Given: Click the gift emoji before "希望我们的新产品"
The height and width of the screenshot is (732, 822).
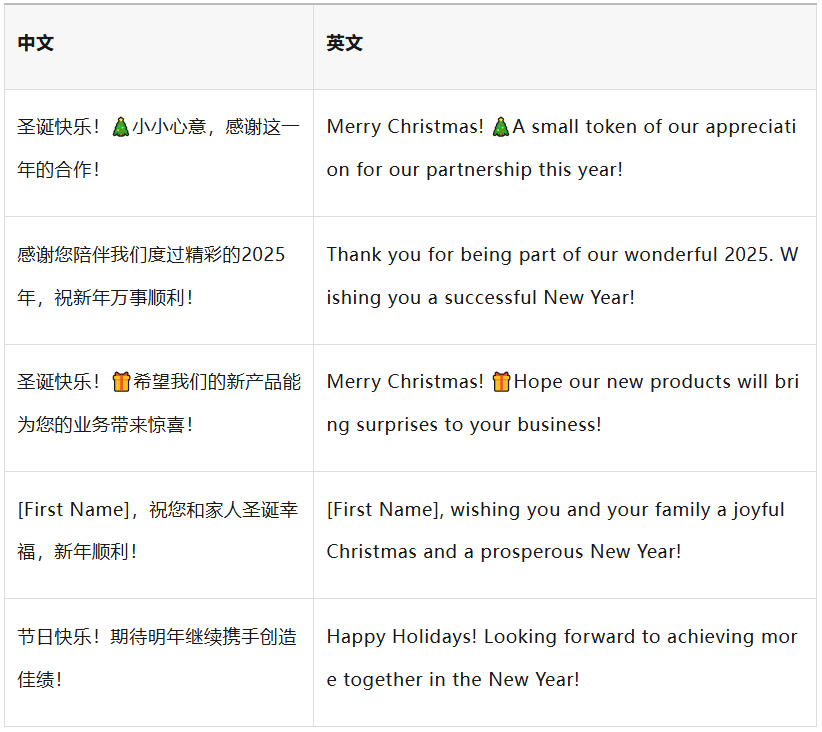Looking at the screenshot, I should [x=121, y=382].
